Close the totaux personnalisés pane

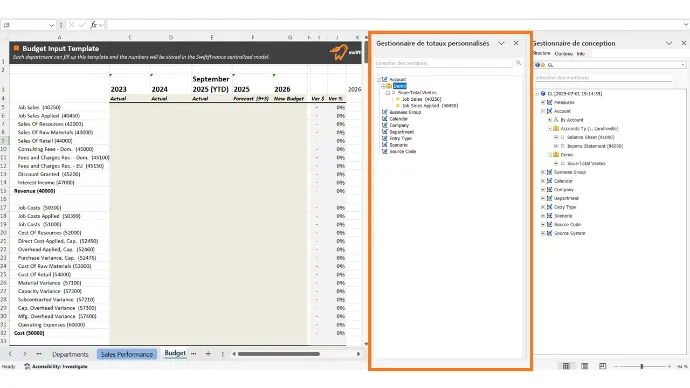[516, 43]
